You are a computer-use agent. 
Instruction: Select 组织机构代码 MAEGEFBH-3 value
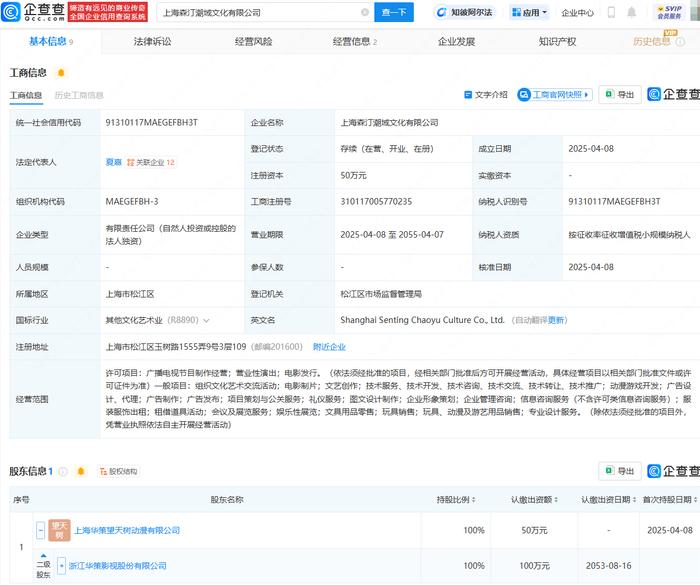[x=132, y=201]
